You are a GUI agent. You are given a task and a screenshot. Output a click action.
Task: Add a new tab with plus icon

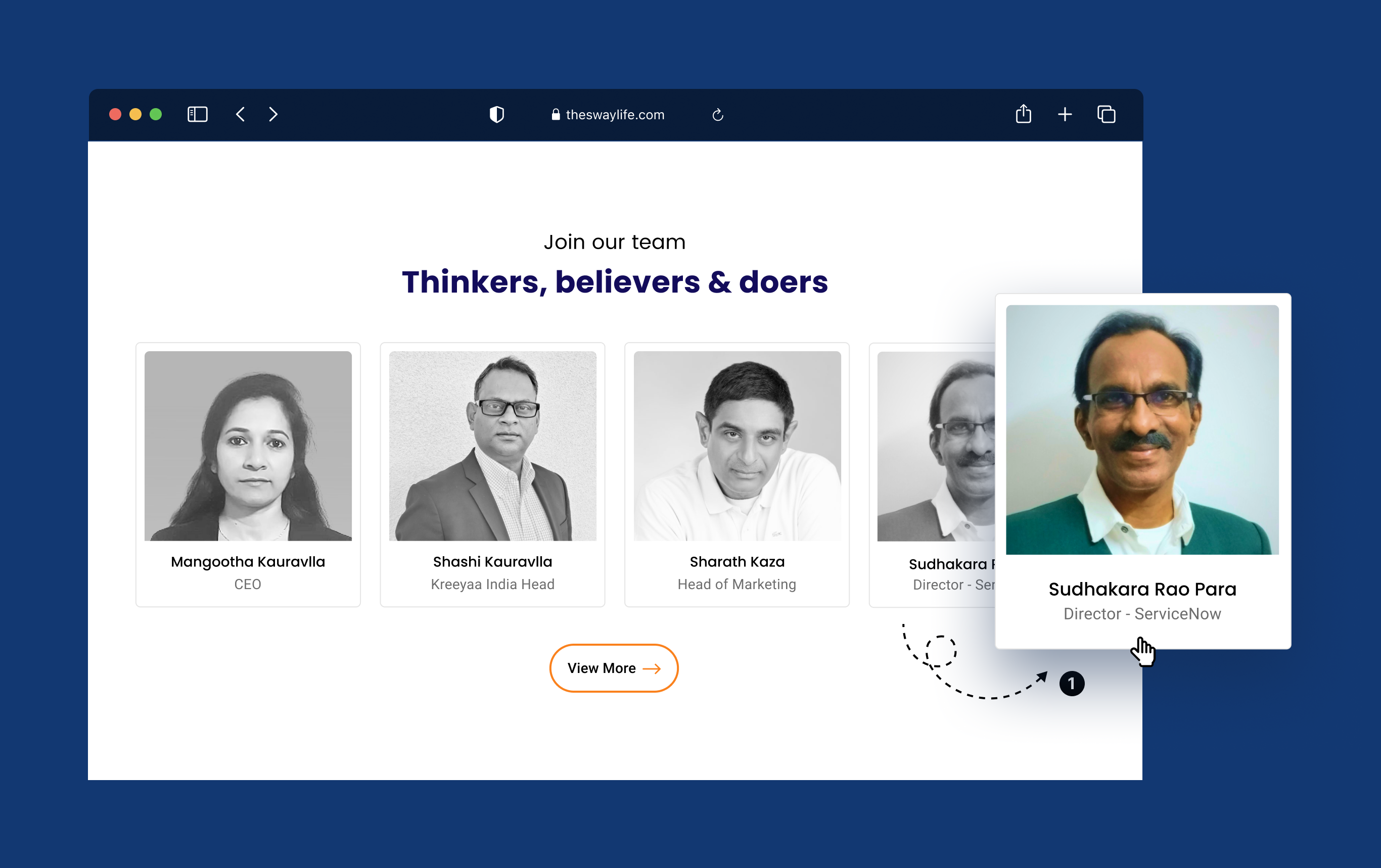point(1065,114)
